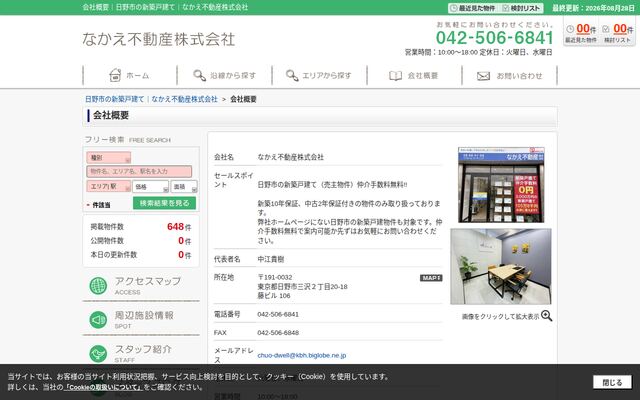Click the magnifier icon for image enlarge

click(x=547, y=316)
